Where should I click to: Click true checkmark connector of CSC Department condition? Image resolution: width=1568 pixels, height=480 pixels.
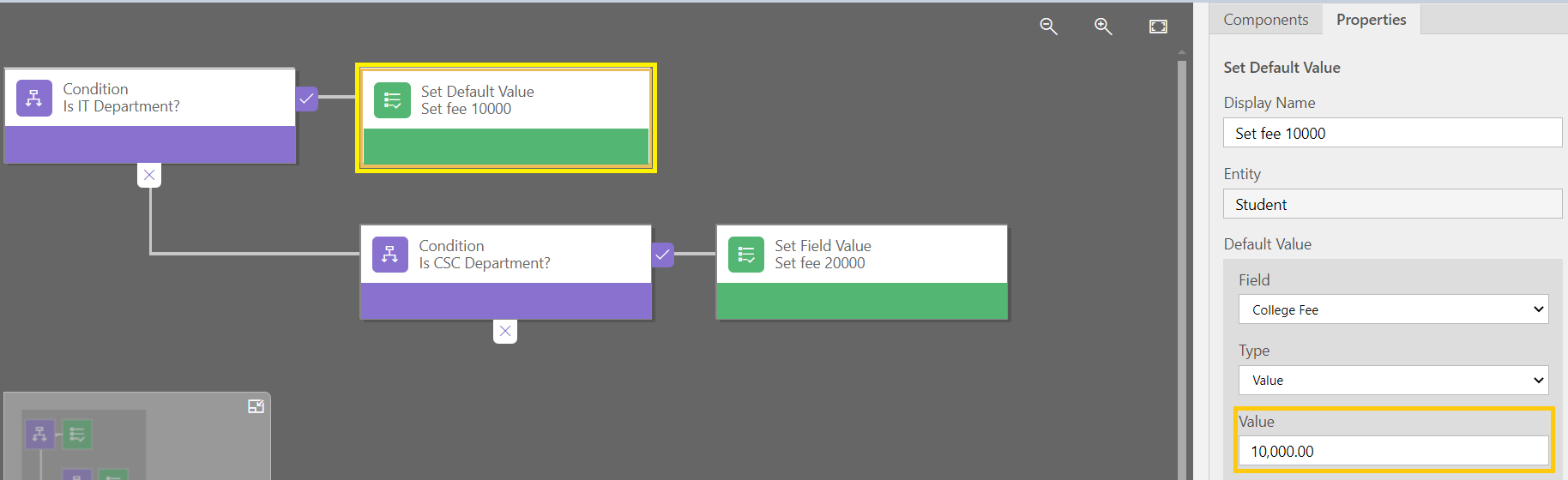pos(662,255)
